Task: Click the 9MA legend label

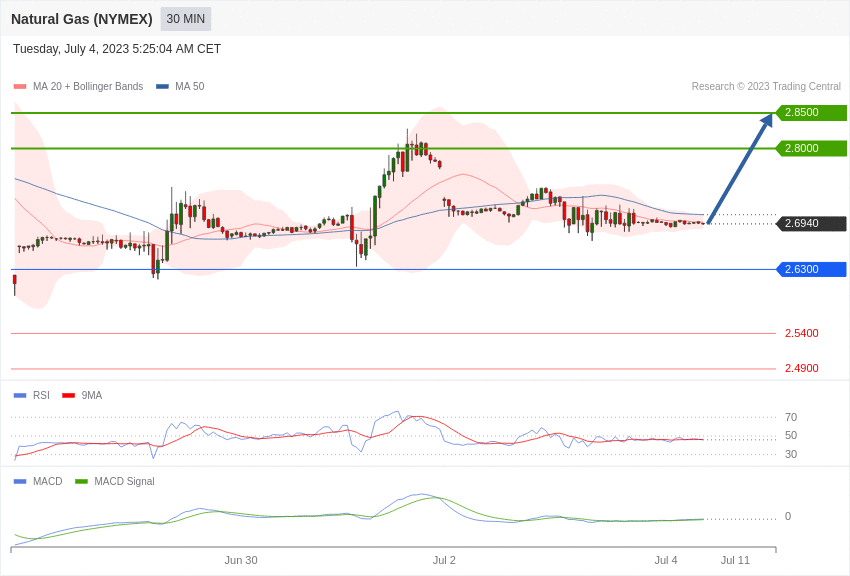Action: [x=92, y=396]
